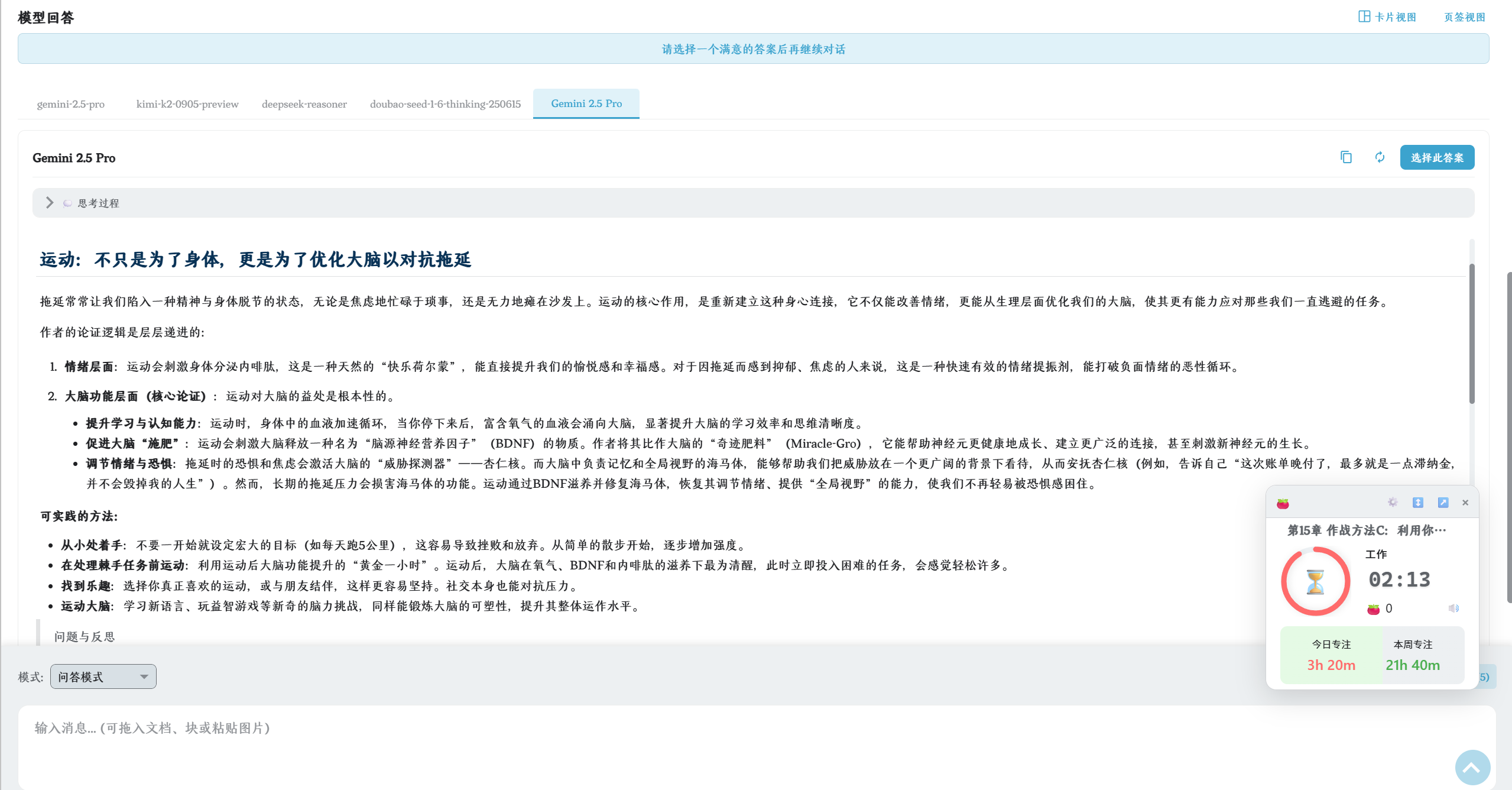Screen dimensions: 1512x790
Task: Click the copy answer icon
Action: click(x=1346, y=157)
